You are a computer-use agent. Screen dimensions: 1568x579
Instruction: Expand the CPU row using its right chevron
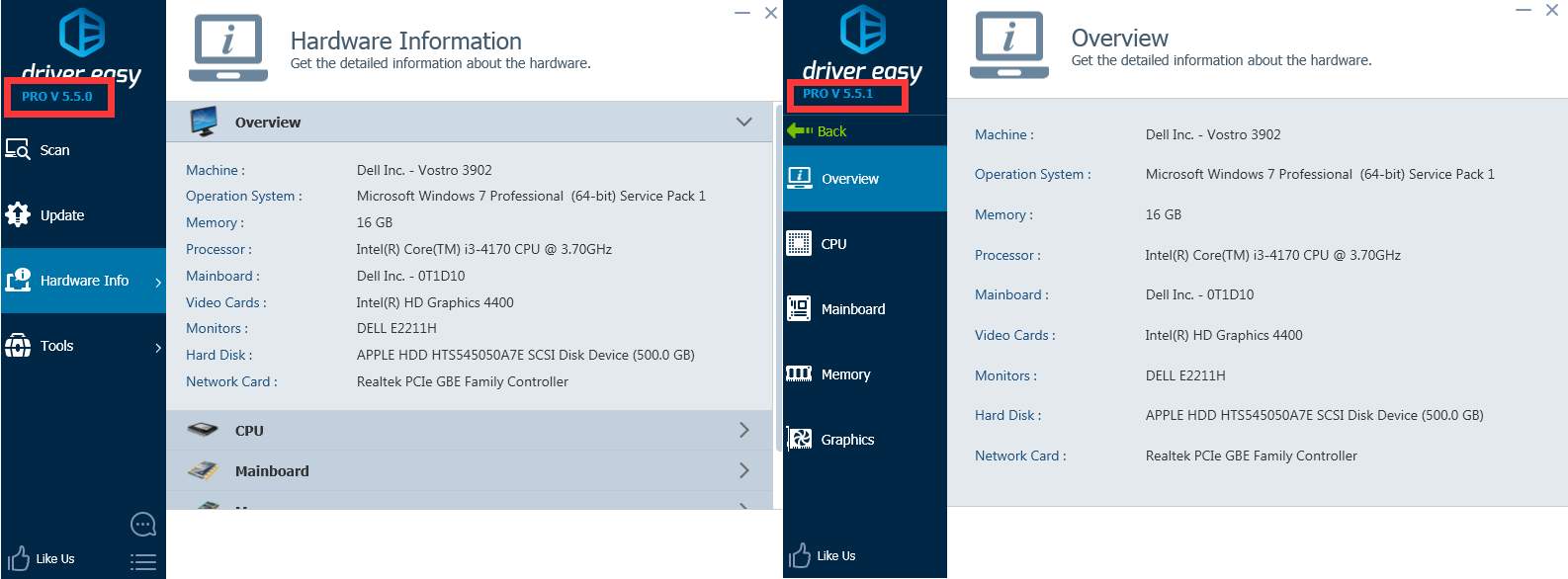(743, 430)
